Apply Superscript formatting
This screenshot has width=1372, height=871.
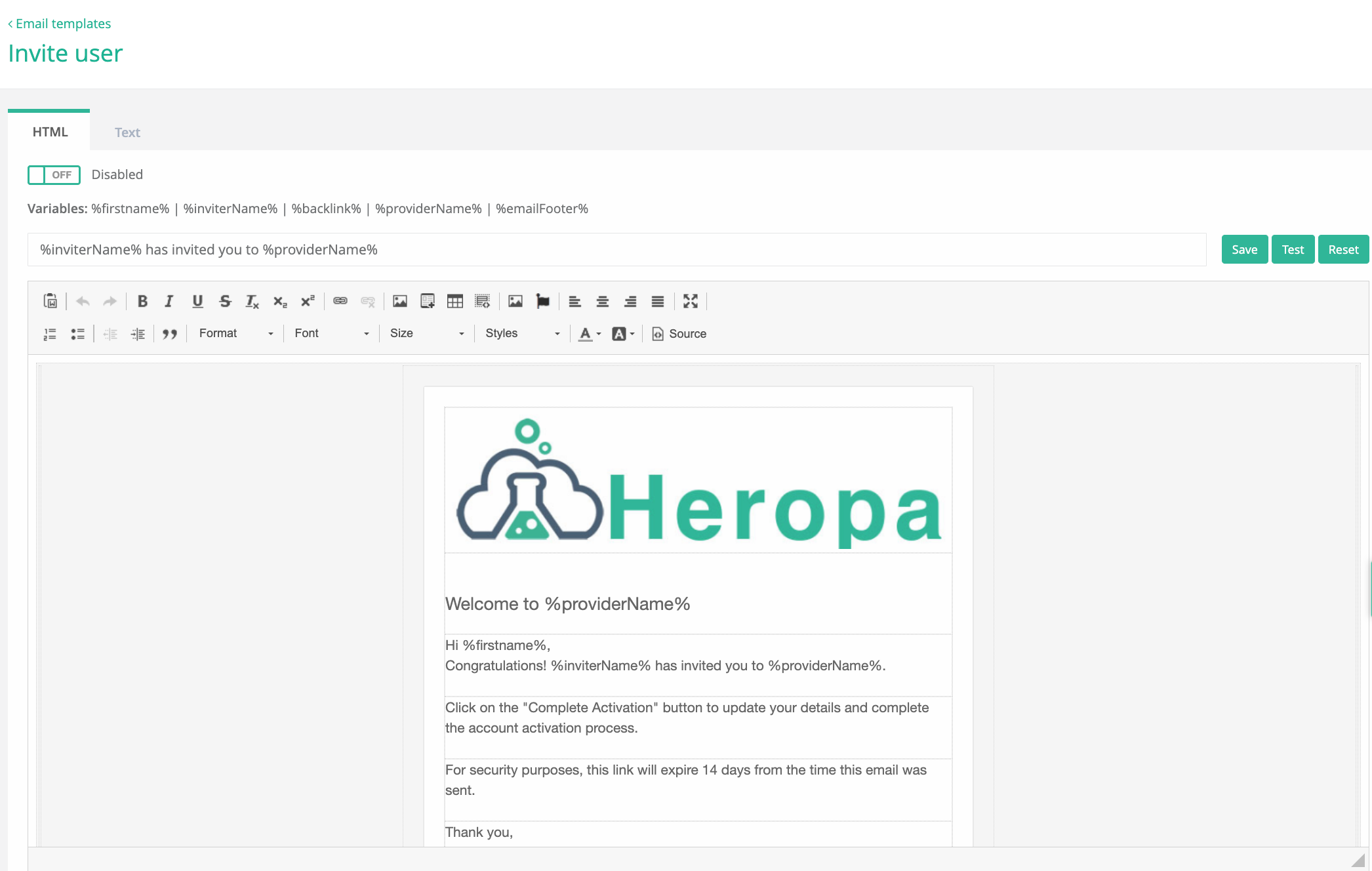click(308, 301)
